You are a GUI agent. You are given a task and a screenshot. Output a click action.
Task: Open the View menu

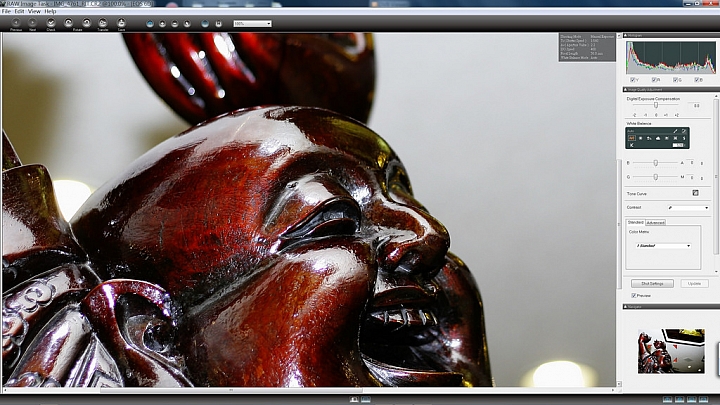(34, 11)
